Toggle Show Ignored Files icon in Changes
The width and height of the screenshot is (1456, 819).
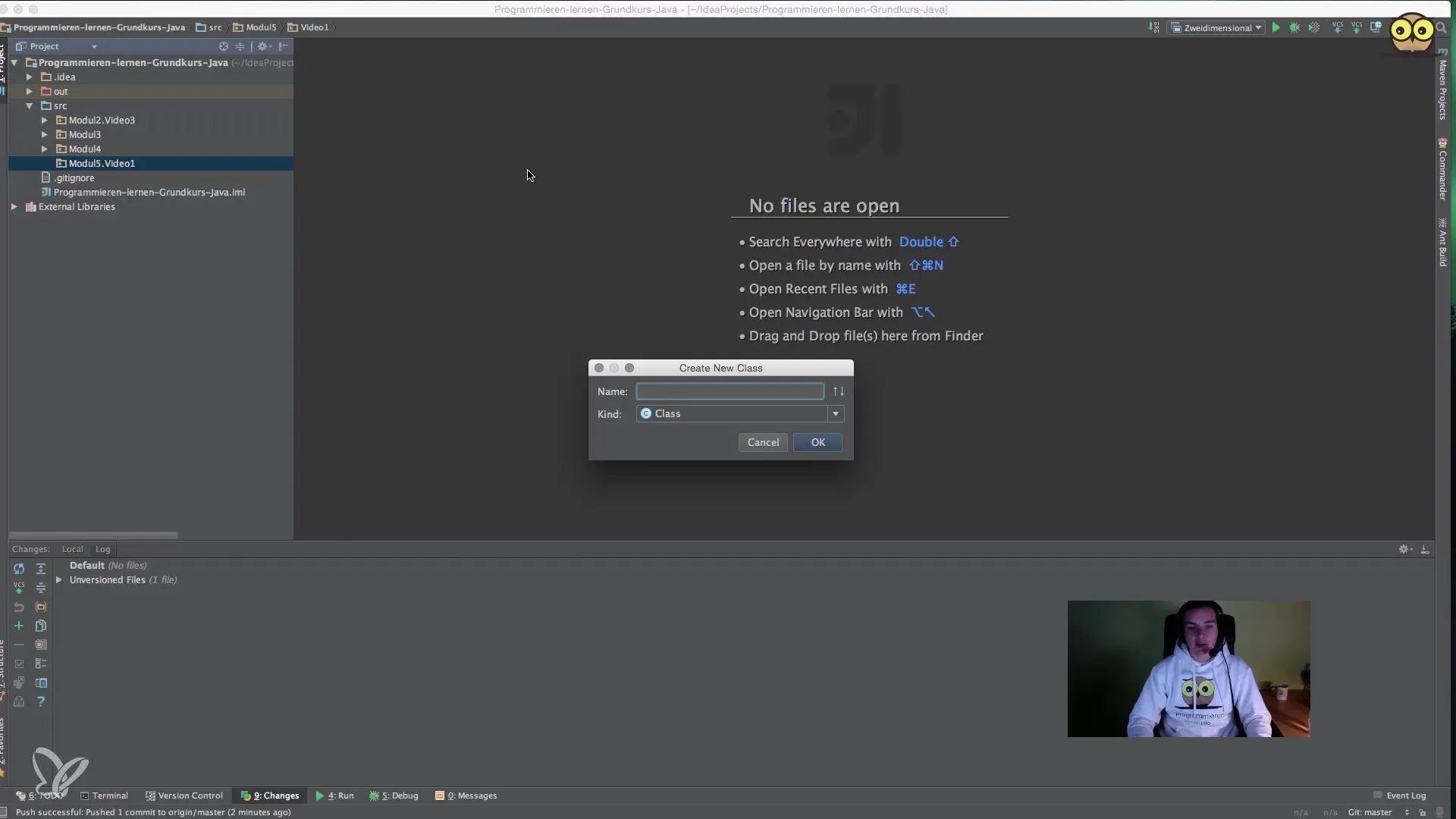pos(41,645)
